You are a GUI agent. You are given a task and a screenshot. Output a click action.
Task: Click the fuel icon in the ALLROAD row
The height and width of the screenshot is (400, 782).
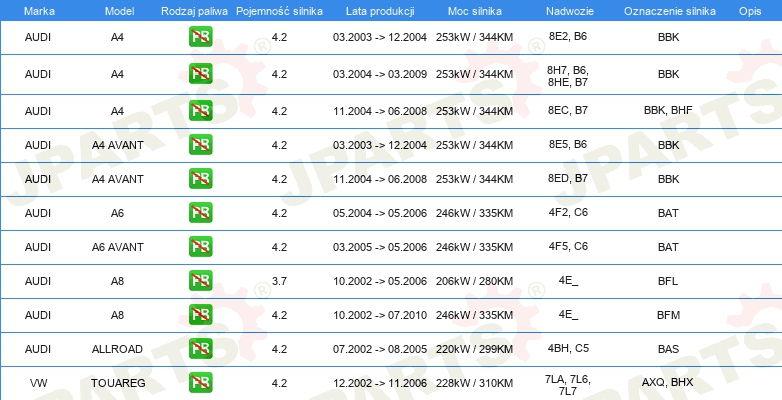click(x=200, y=349)
